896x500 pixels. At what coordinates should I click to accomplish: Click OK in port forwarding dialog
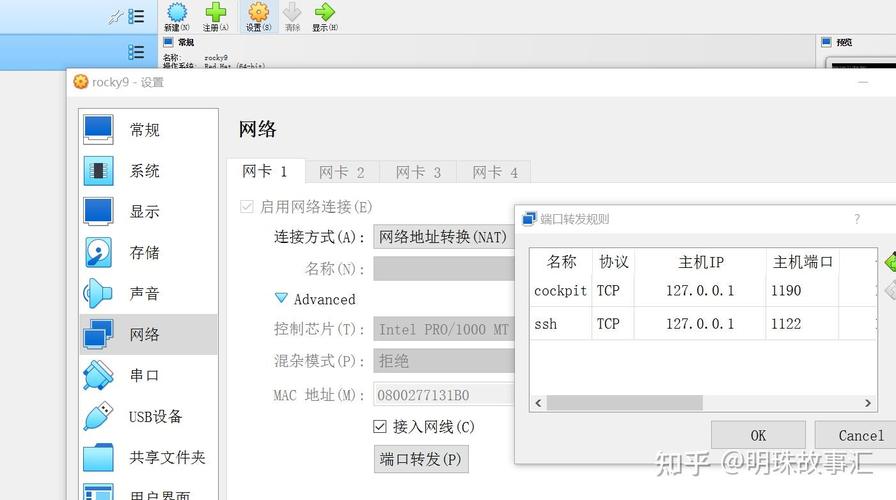pos(758,435)
